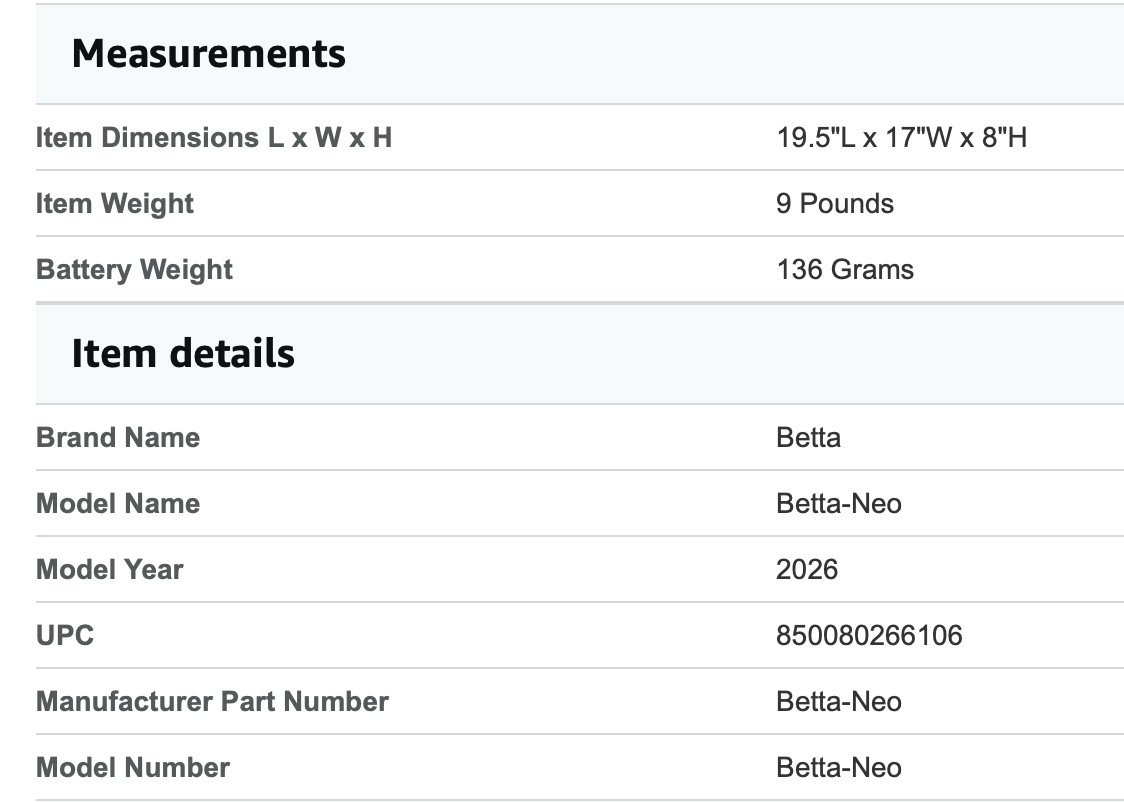Select the Item Dimensions L x W x H label
Viewport: 1124px width, 802px height.
(x=214, y=138)
